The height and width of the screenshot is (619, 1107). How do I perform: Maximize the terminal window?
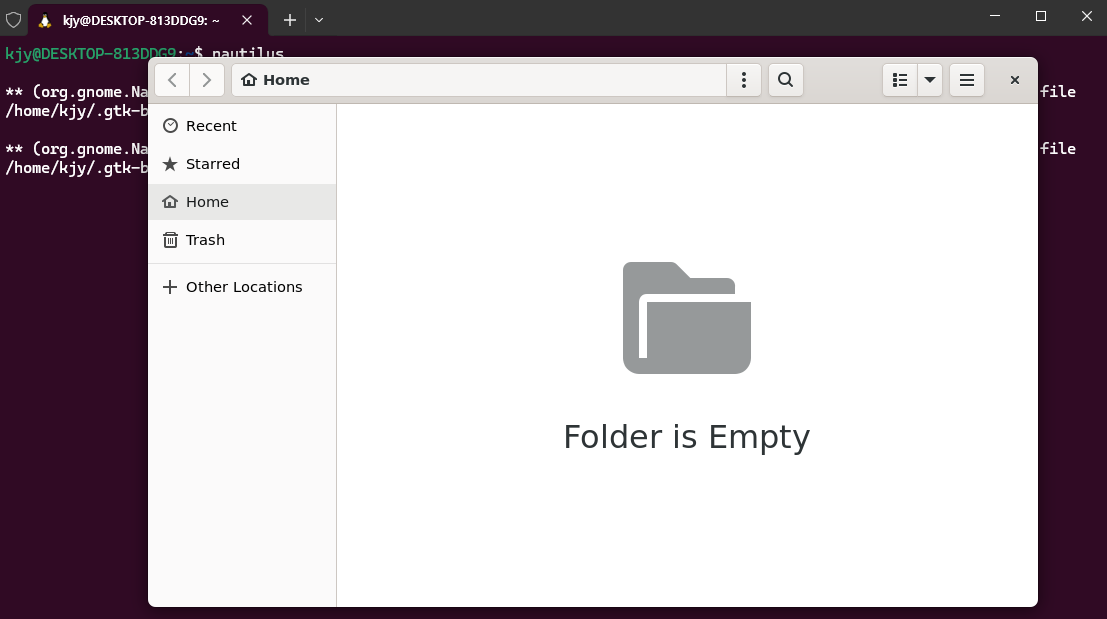(x=1041, y=16)
